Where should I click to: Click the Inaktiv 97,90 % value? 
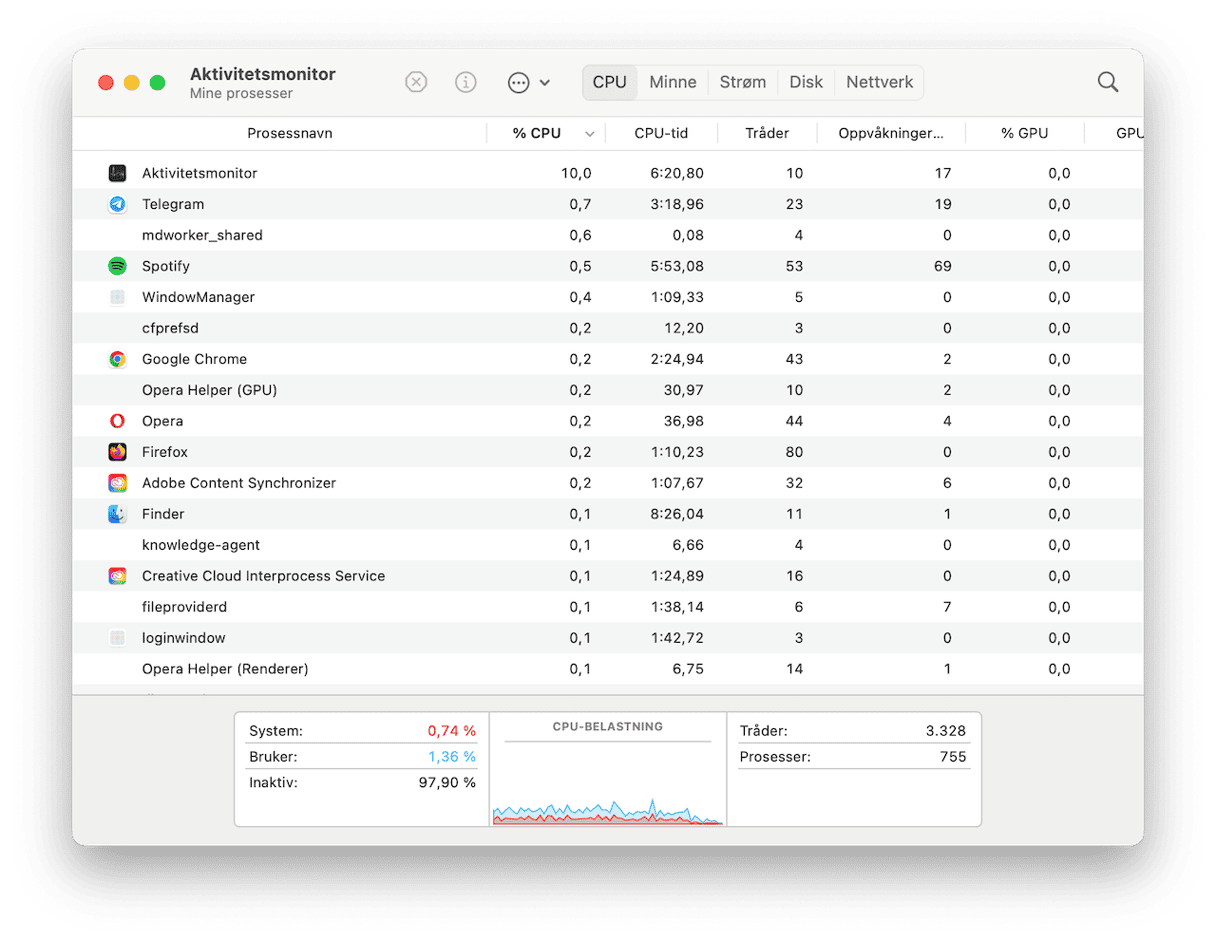pyautogui.click(x=447, y=782)
